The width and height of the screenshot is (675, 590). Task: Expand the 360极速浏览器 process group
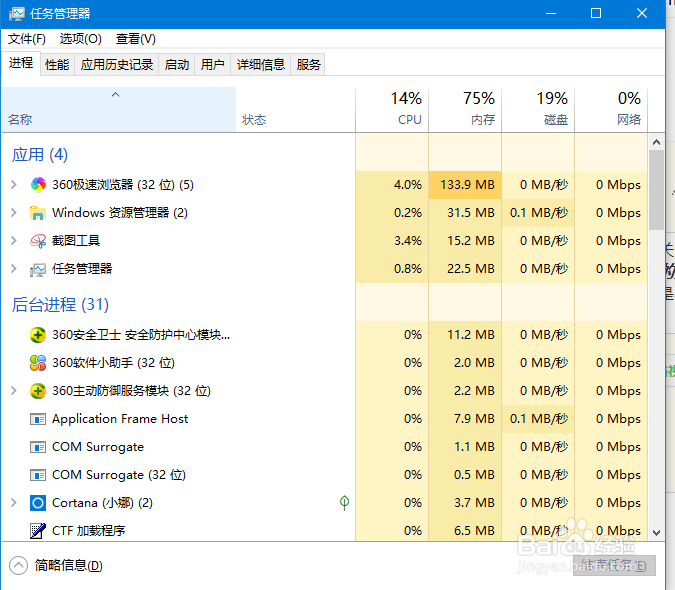pos(14,185)
